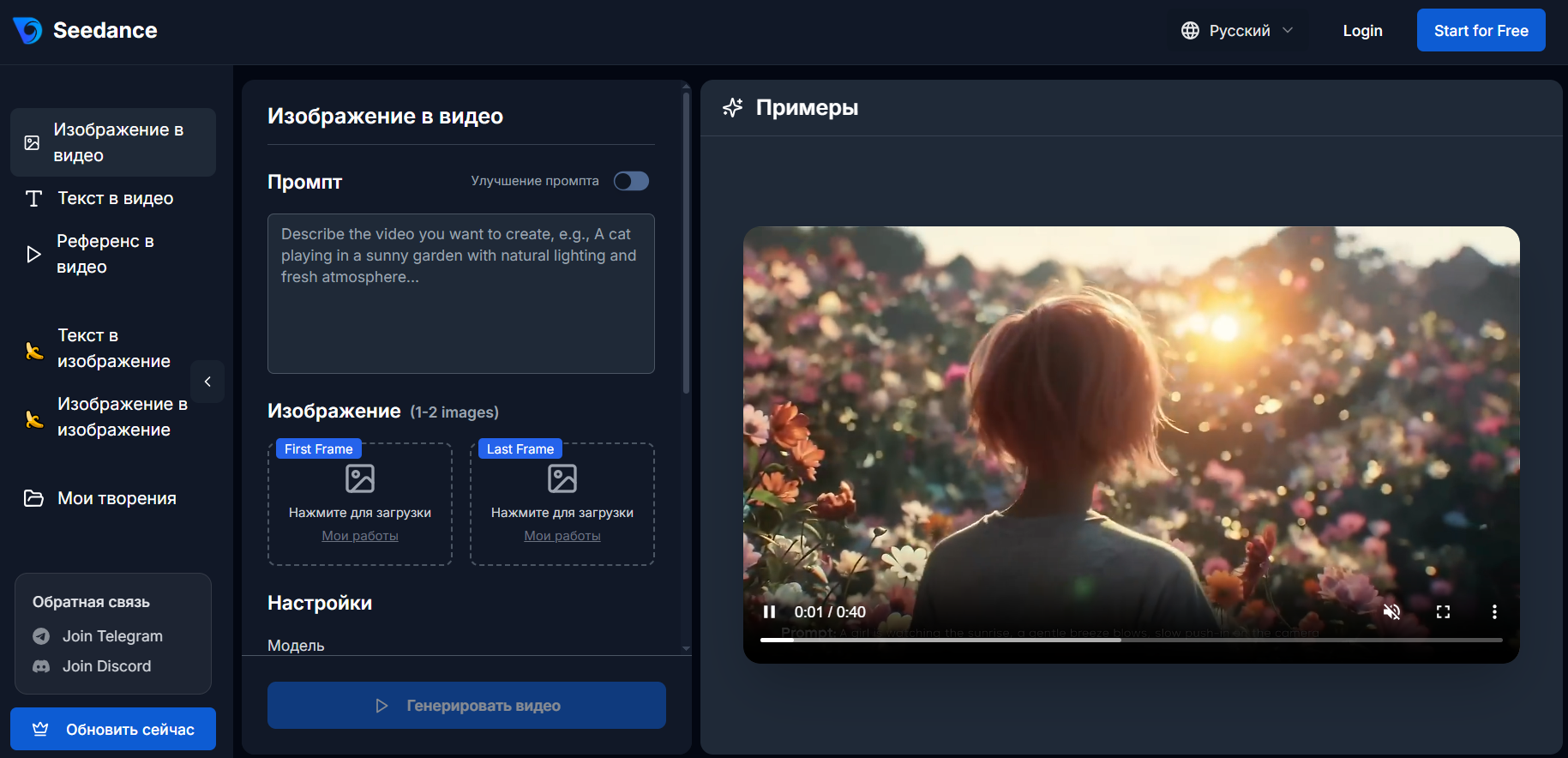Click the Last Frame upload area
1568x758 pixels.
[x=562, y=504]
